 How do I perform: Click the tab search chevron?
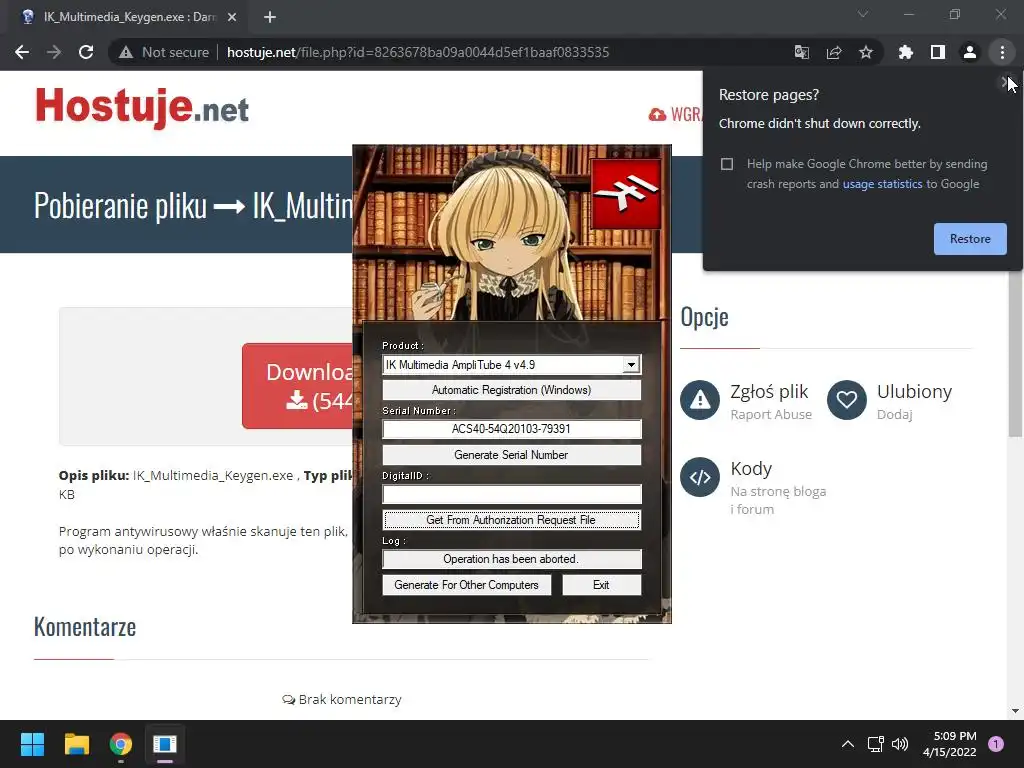(x=863, y=14)
